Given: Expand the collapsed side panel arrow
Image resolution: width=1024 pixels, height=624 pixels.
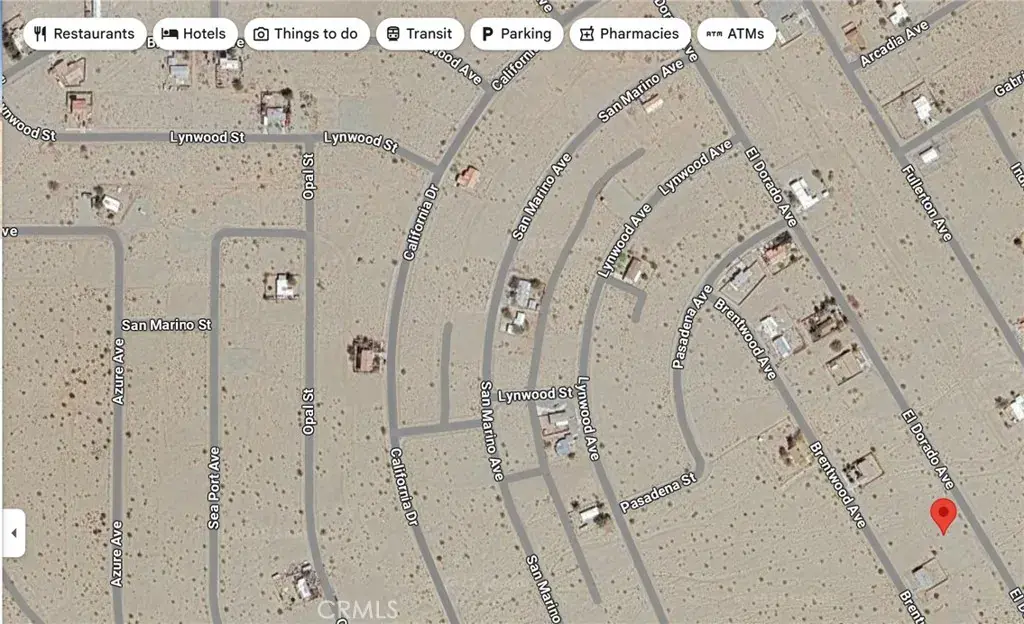Looking at the screenshot, I should pos(14,533).
